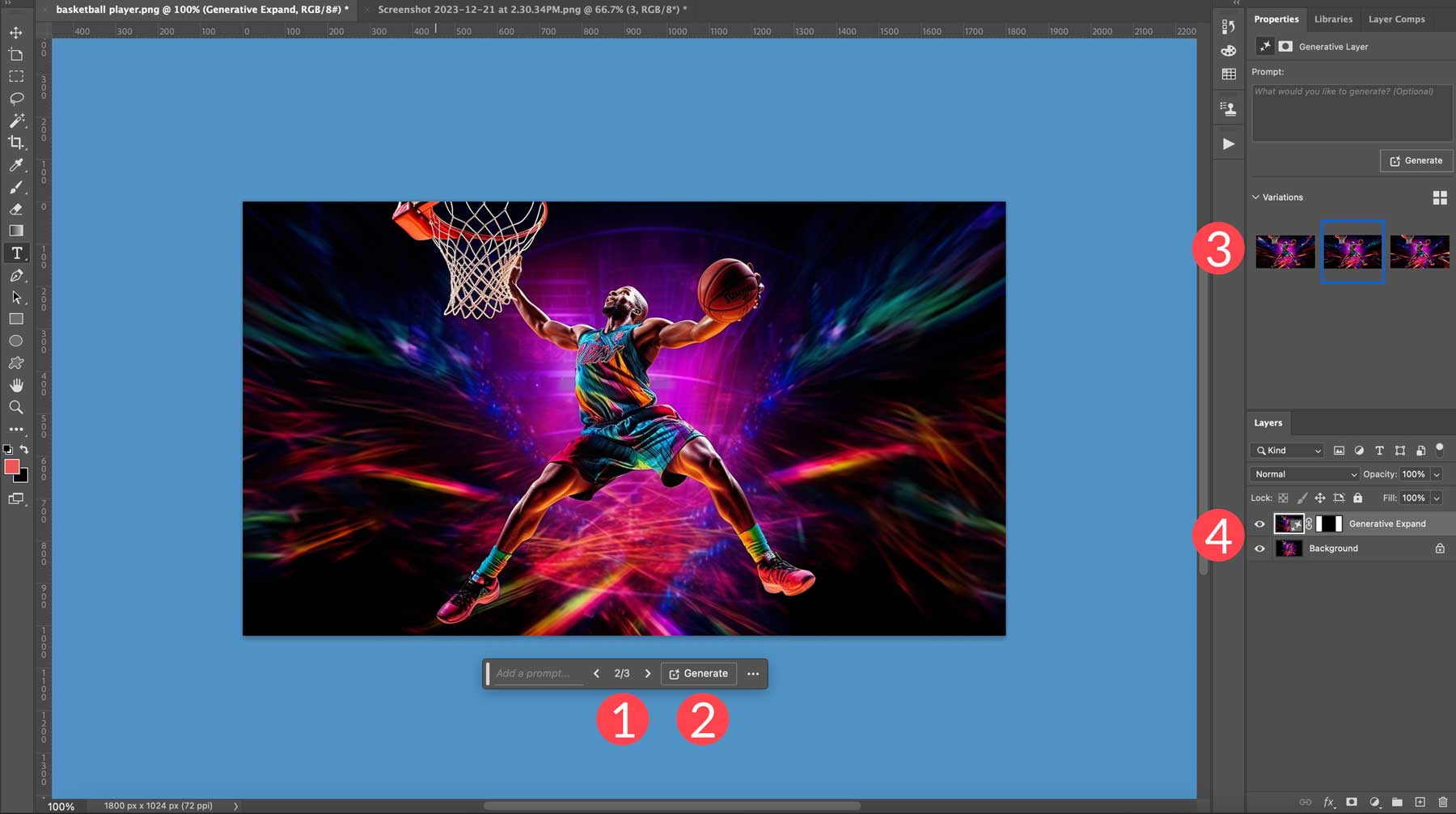This screenshot has width=1456, height=814.
Task: Collapse the Variations section
Action: tap(1255, 197)
